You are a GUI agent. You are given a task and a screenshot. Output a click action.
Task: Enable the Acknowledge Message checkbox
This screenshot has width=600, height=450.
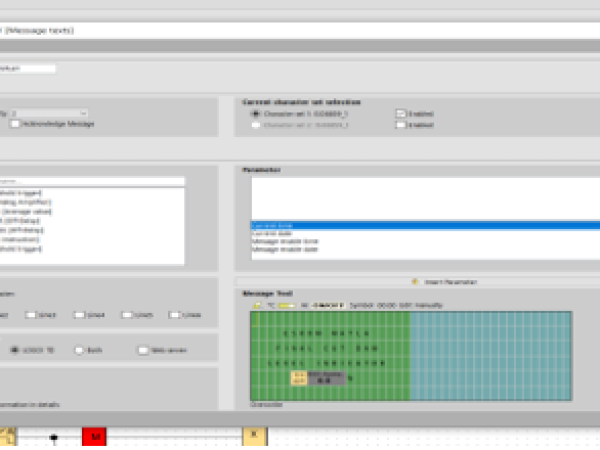tap(15, 124)
